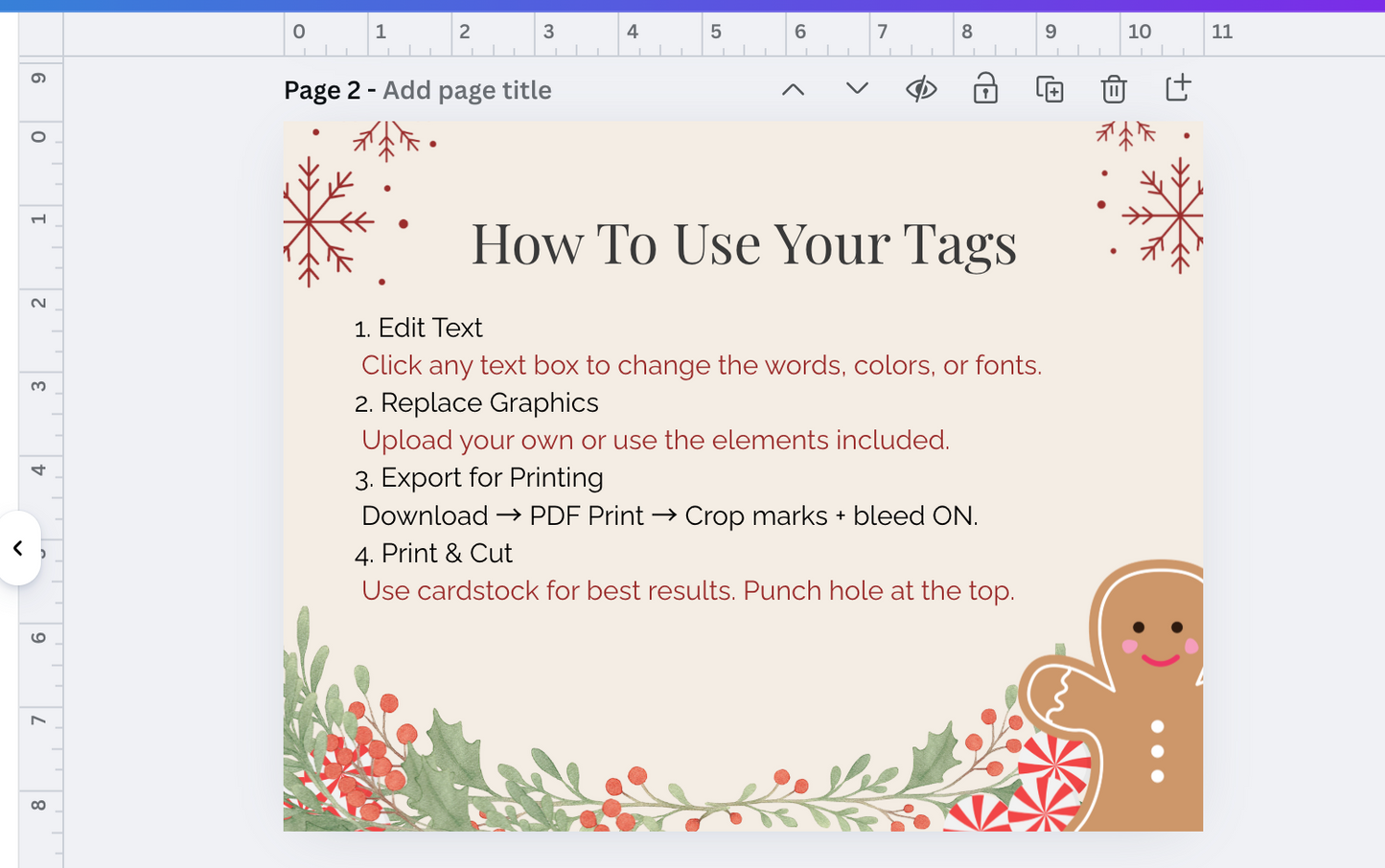Duplicate Page 2
The width and height of the screenshot is (1385, 868).
[x=1049, y=87]
